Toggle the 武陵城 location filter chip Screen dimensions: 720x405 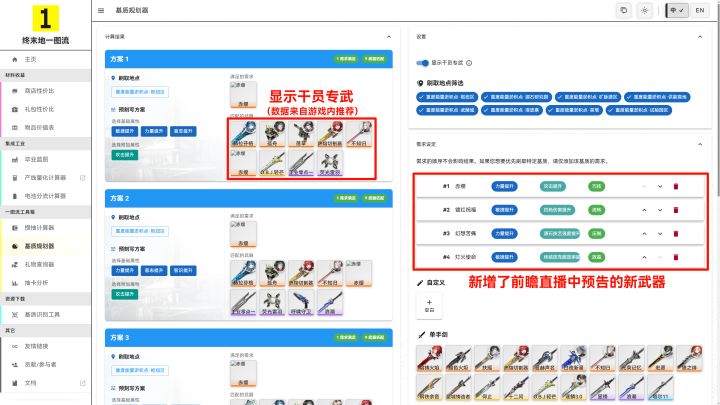tap(447, 110)
